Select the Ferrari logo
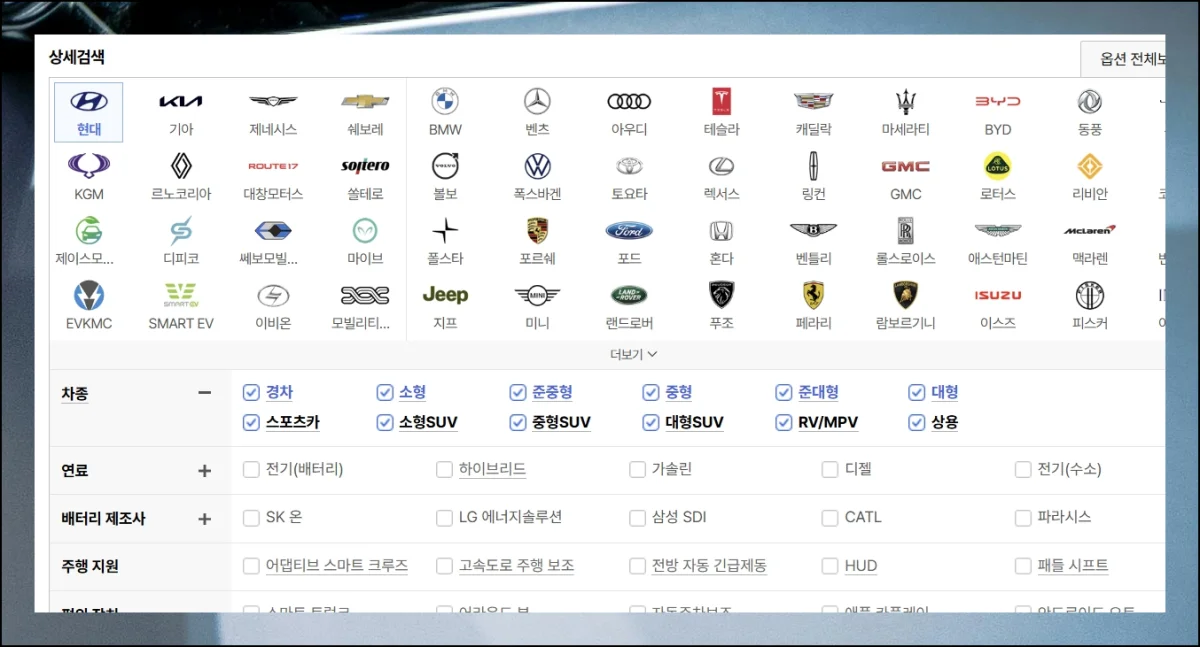Image resolution: width=1200 pixels, height=647 pixels. 813,295
